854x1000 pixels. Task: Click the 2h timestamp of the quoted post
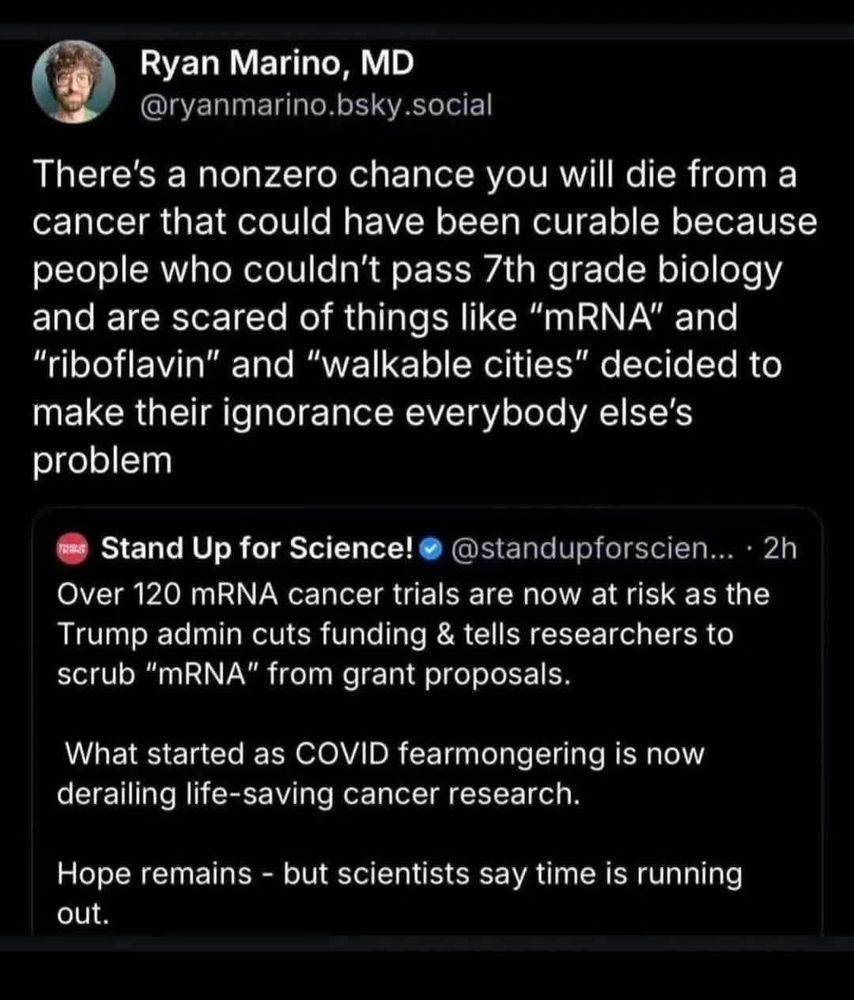778,549
